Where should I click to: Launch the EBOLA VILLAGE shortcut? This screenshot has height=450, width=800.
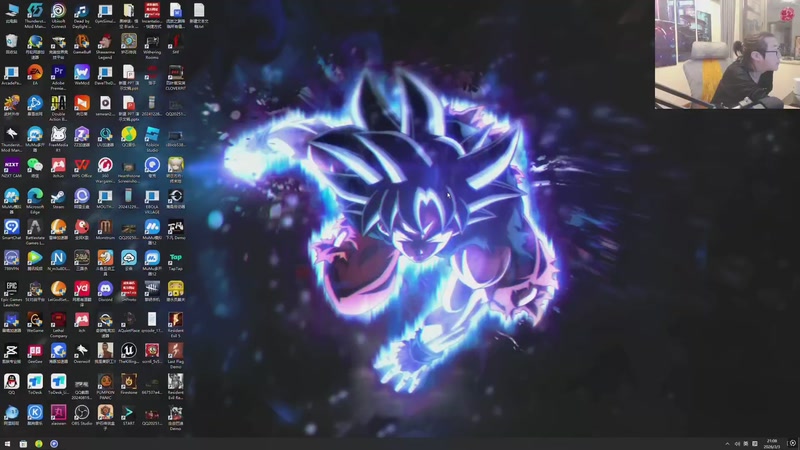[x=152, y=201]
